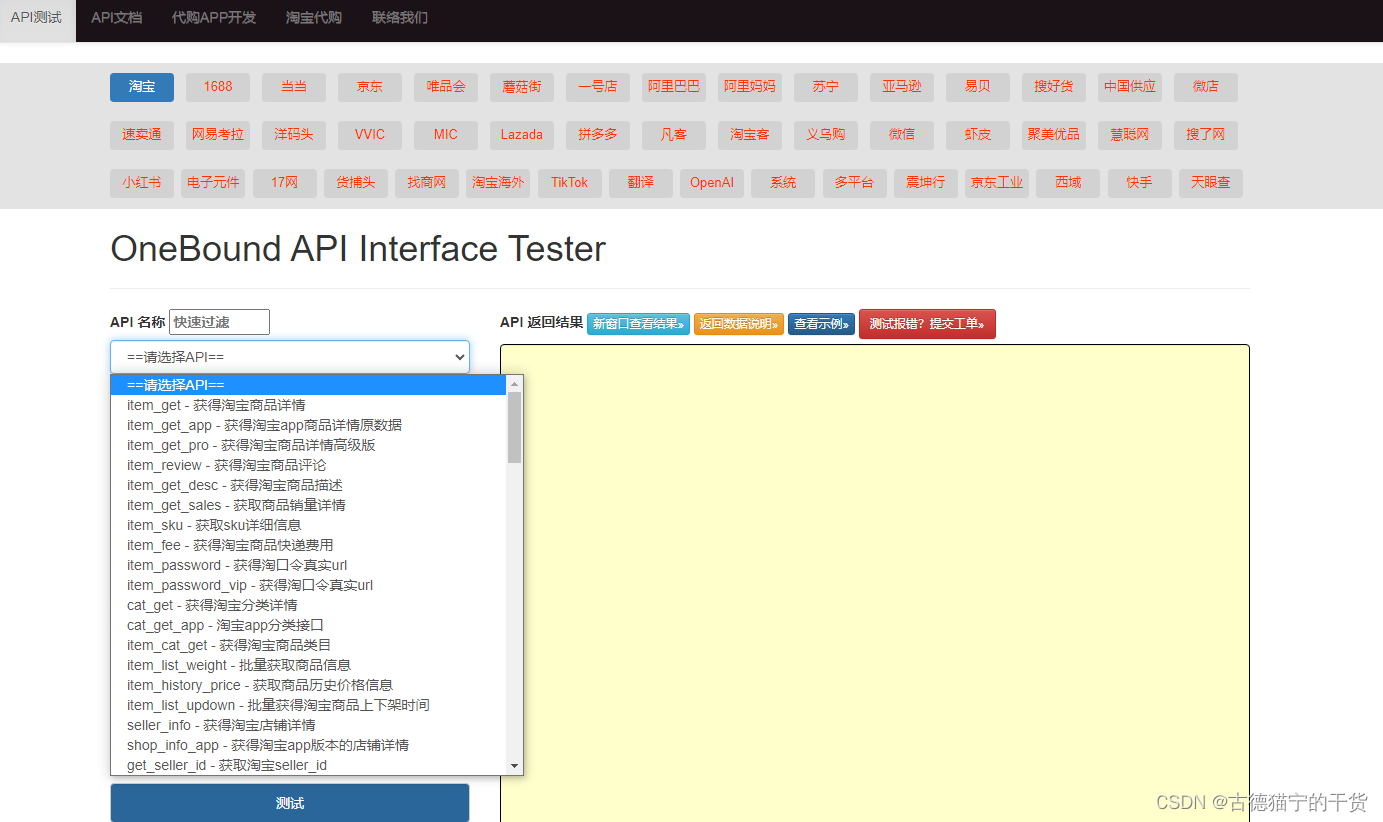The height and width of the screenshot is (822, 1383).
Task: Click dropdown list scroll-down arrow
Action: pos(514,766)
